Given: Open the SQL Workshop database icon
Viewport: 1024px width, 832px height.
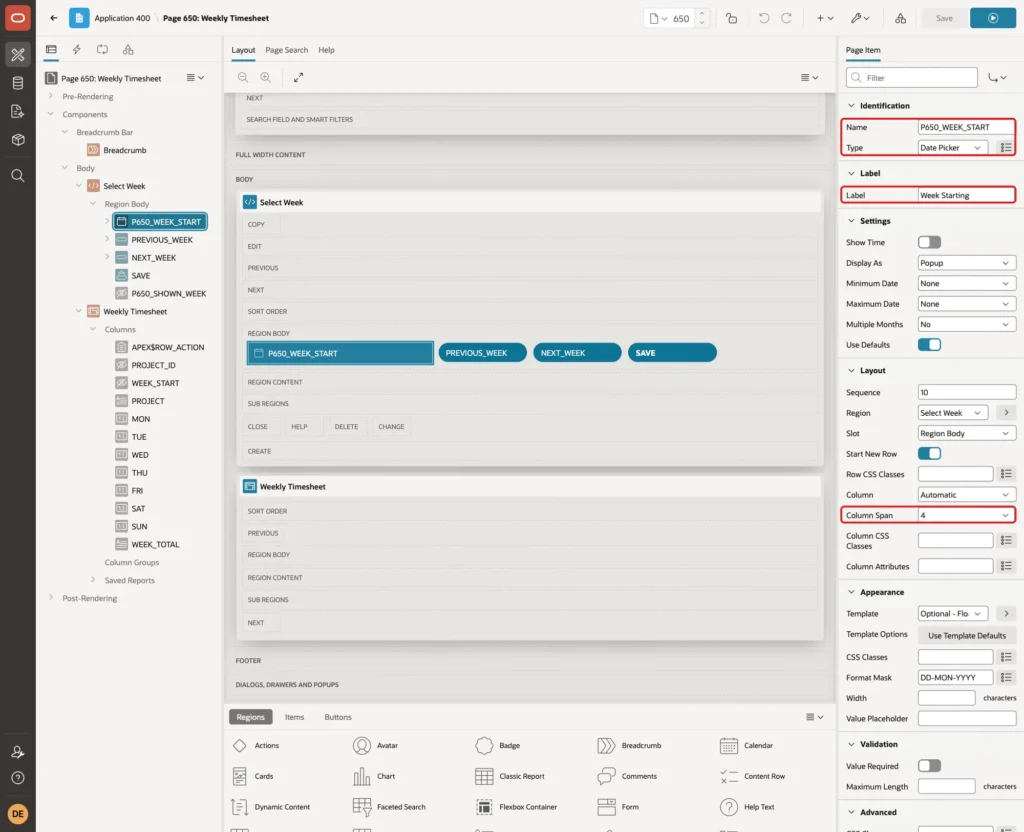Looking at the screenshot, I should 18,83.
